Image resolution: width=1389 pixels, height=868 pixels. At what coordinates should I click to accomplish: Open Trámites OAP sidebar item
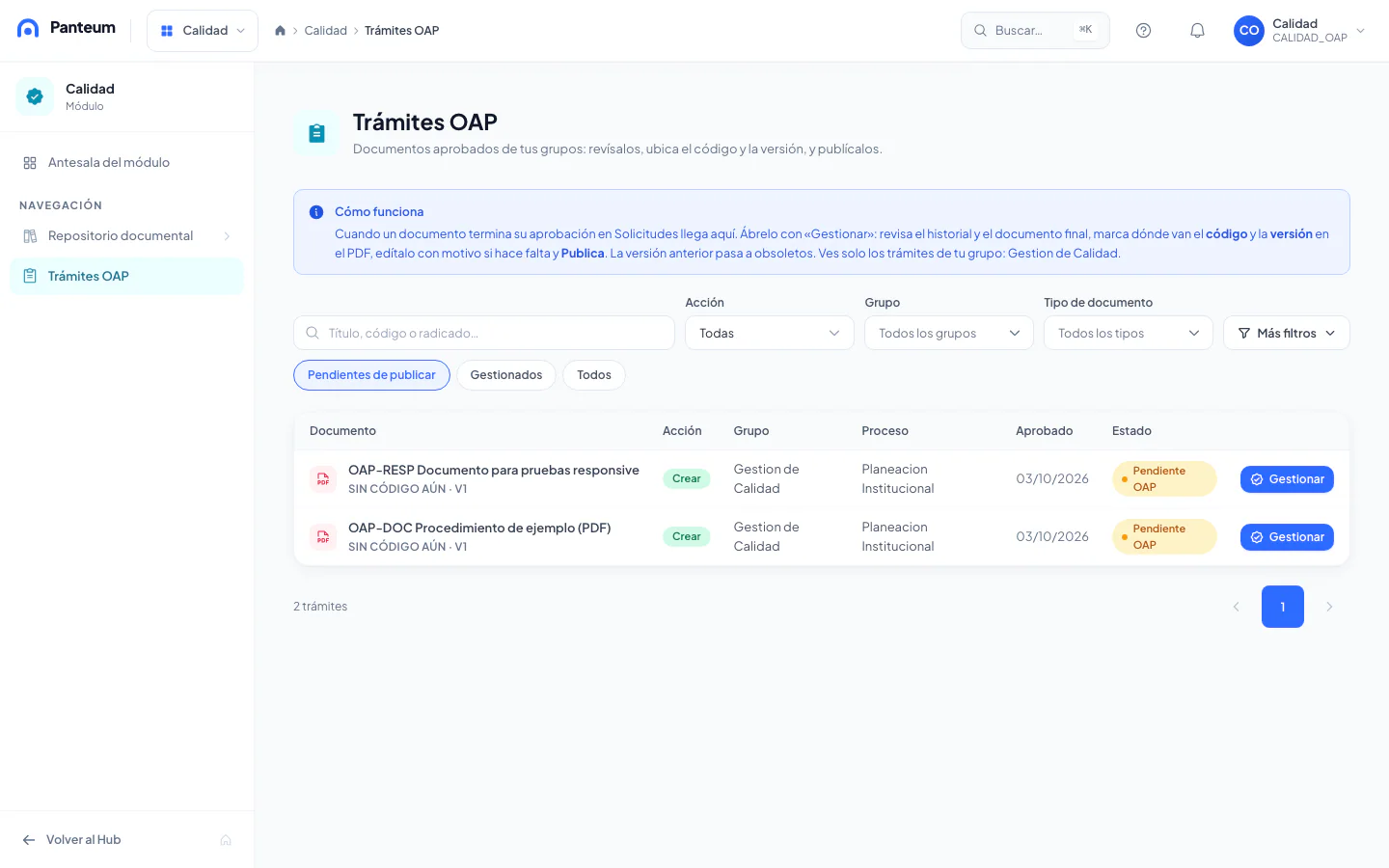coord(126,276)
